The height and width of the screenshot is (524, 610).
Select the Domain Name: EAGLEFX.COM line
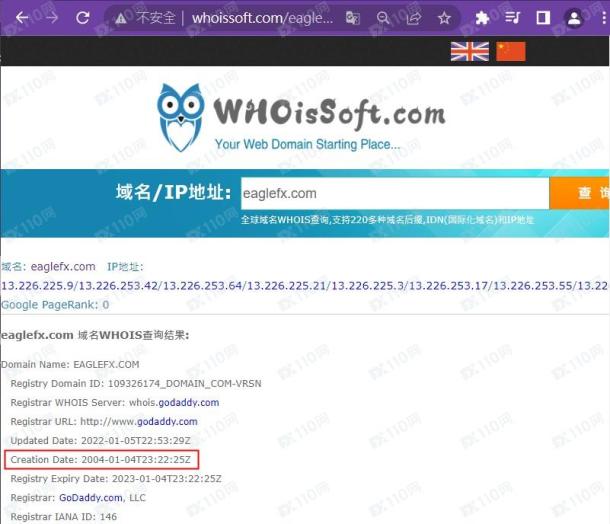pos(70,365)
